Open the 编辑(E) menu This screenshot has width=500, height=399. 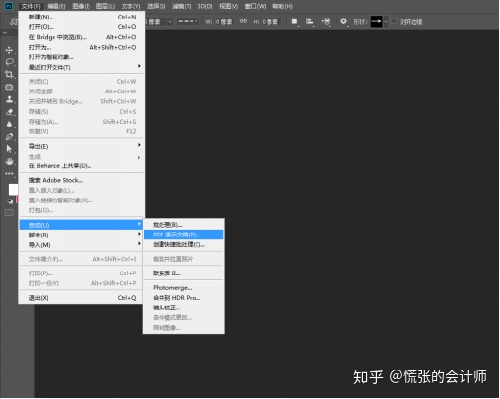[x=56, y=6]
